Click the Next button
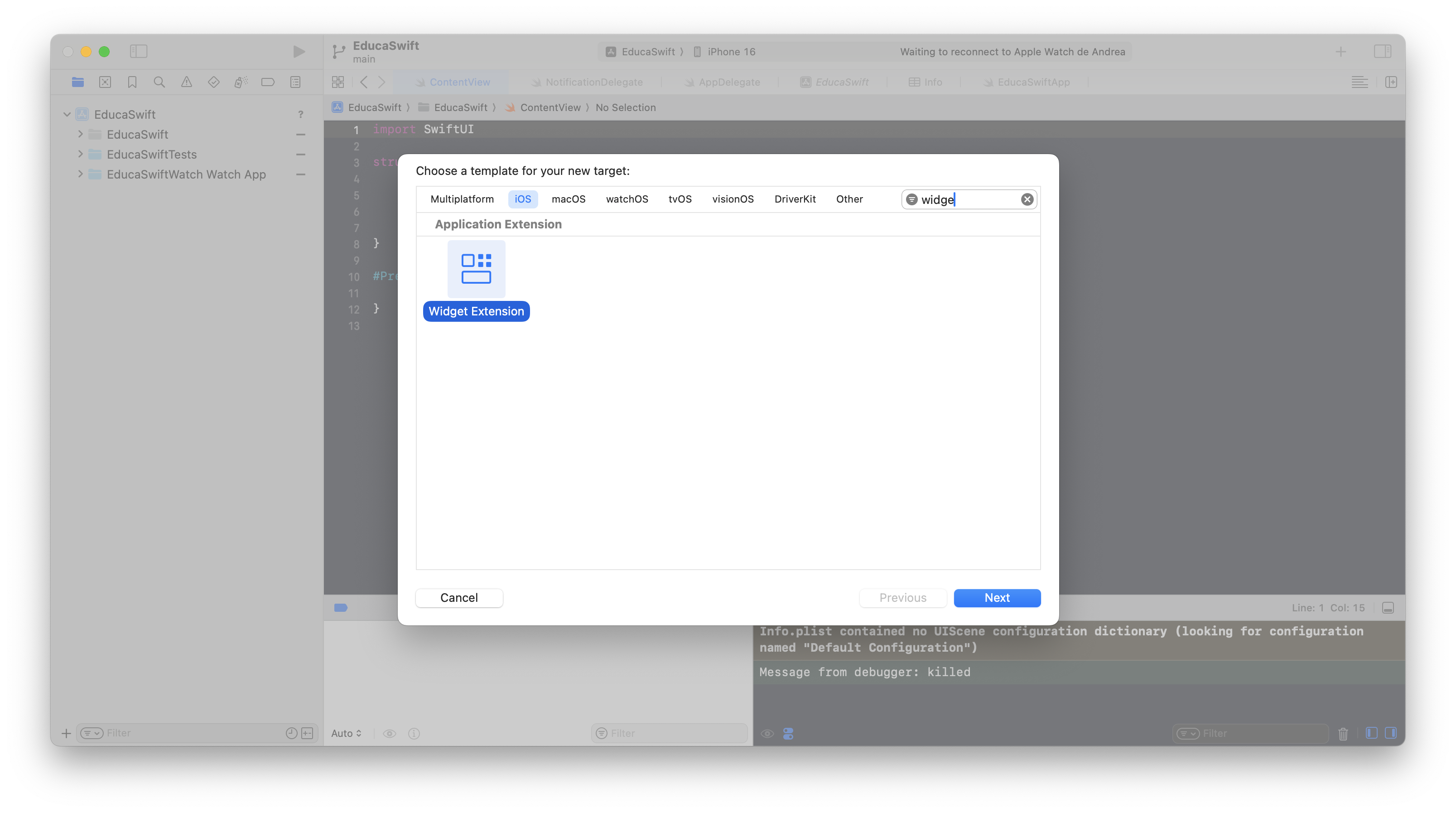The width and height of the screenshot is (1456, 813). pyautogui.click(x=997, y=598)
